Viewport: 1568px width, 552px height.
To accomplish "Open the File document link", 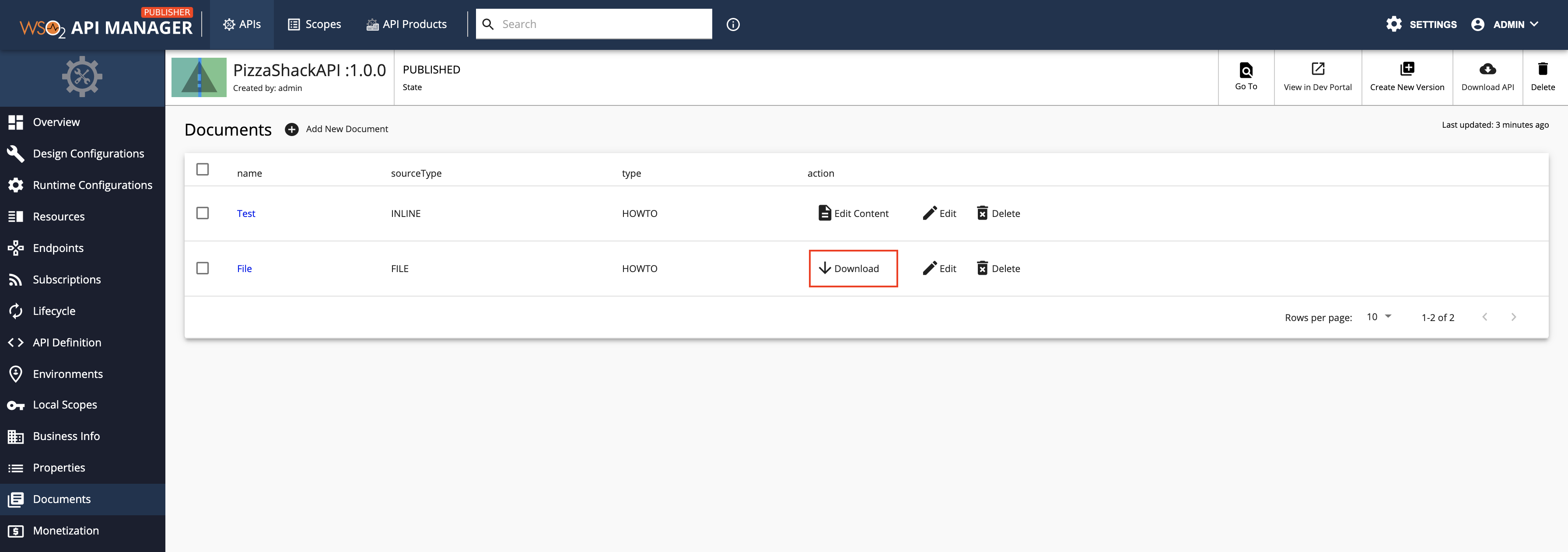I will click(244, 269).
